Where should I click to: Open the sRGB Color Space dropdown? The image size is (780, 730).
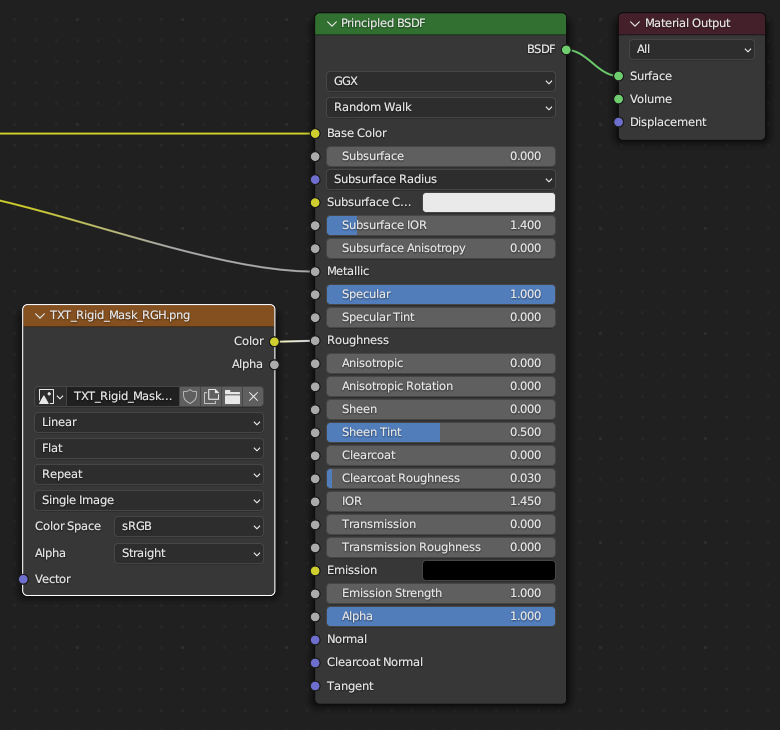point(188,526)
